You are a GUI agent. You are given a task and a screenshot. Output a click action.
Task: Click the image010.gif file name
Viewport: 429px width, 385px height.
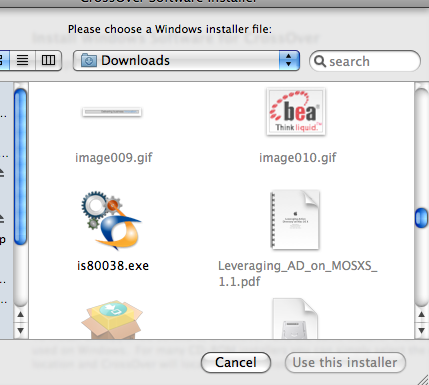pos(298,157)
